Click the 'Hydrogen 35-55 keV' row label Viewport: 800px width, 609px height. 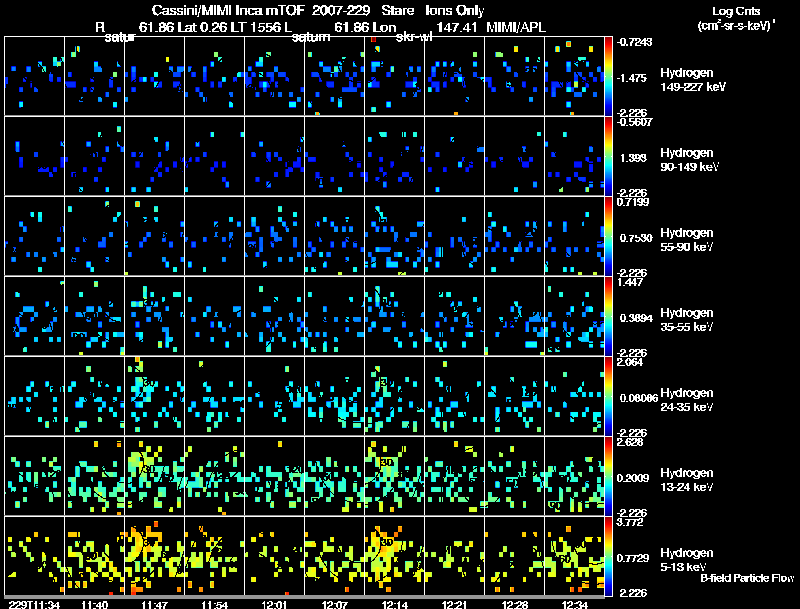[687, 320]
